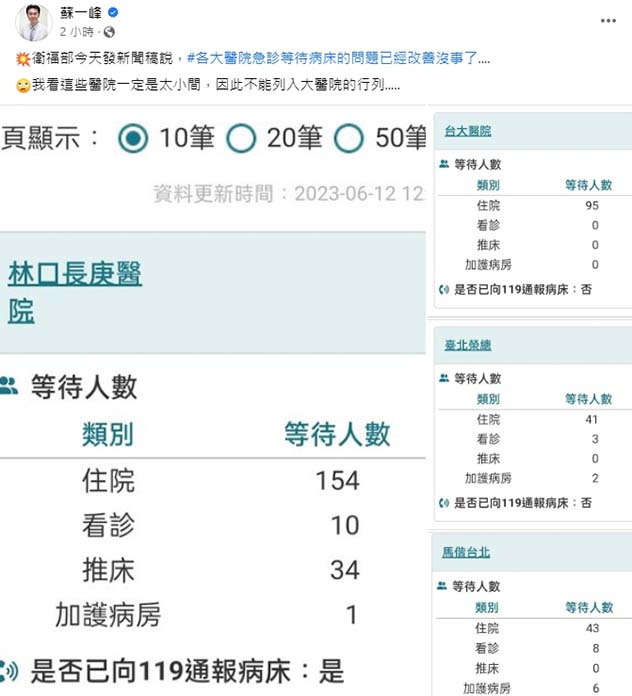Open the 林口長庚醫院 hospital link
This screenshot has height=696, width=632.
click(x=74, y=291)
